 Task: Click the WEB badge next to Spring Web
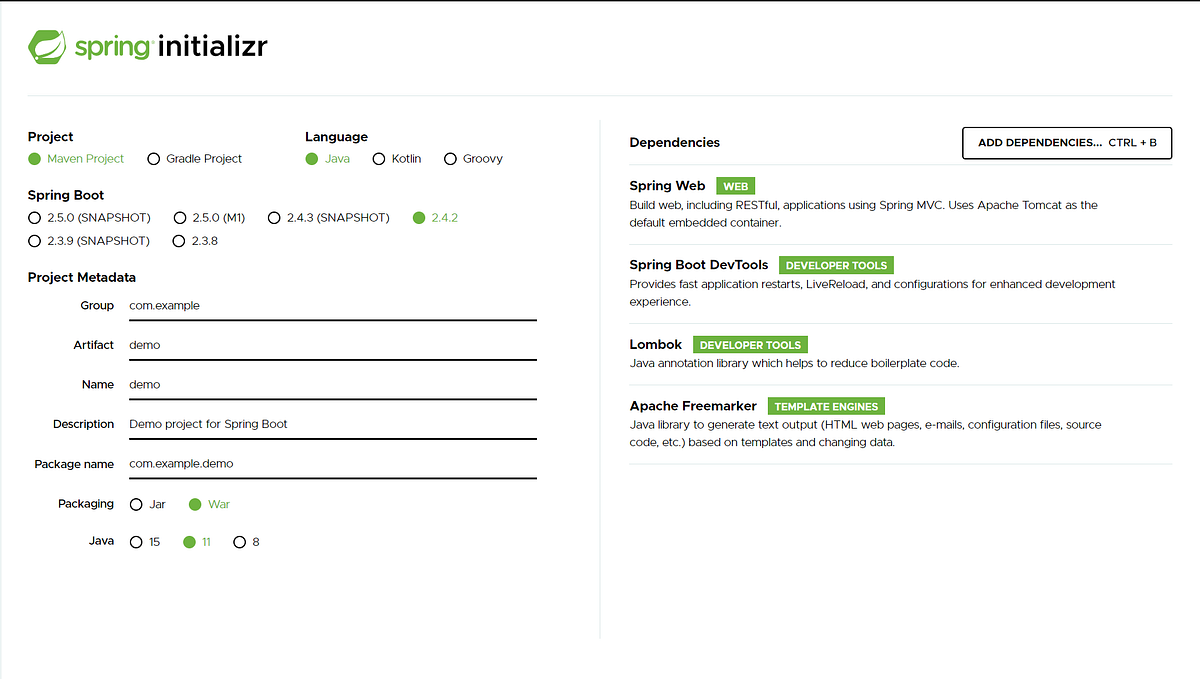[x=735, y=186]
